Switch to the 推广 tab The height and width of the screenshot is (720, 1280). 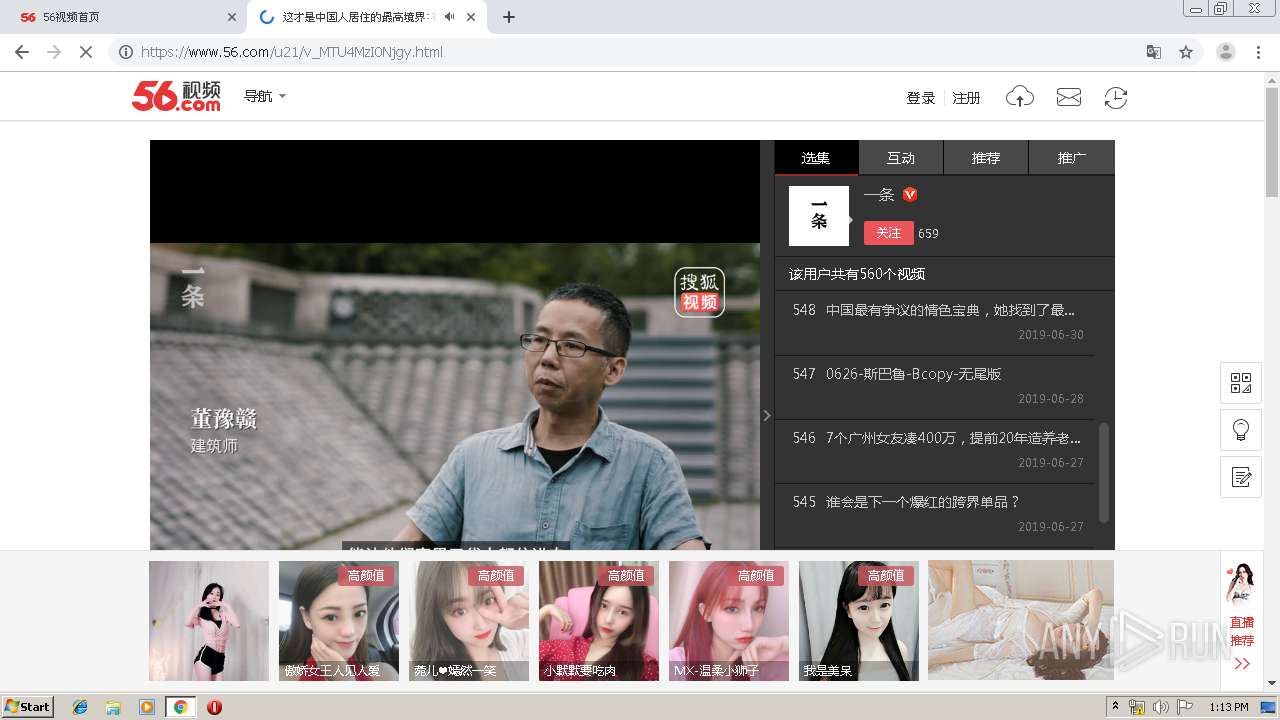tap(1072, 158)
